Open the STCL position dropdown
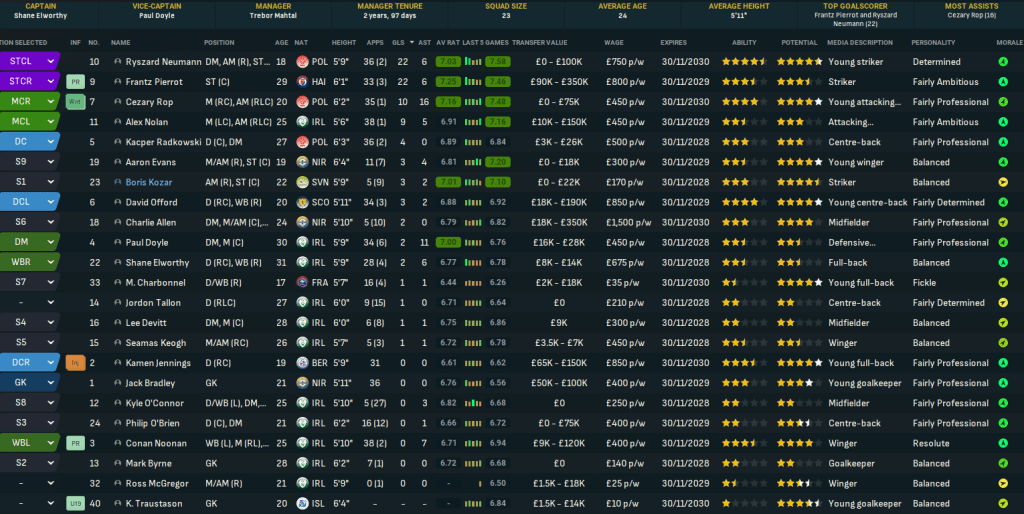Image resolution: width=1024 pixels, height=514 pixels. (x=51, y=62)
